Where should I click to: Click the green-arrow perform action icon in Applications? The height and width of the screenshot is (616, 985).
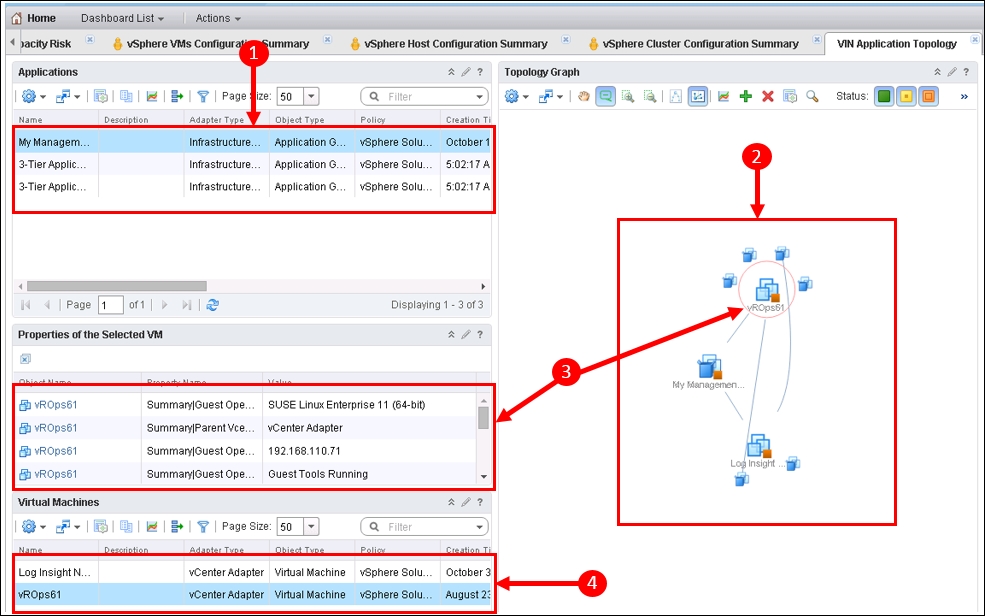pos(177,96)
